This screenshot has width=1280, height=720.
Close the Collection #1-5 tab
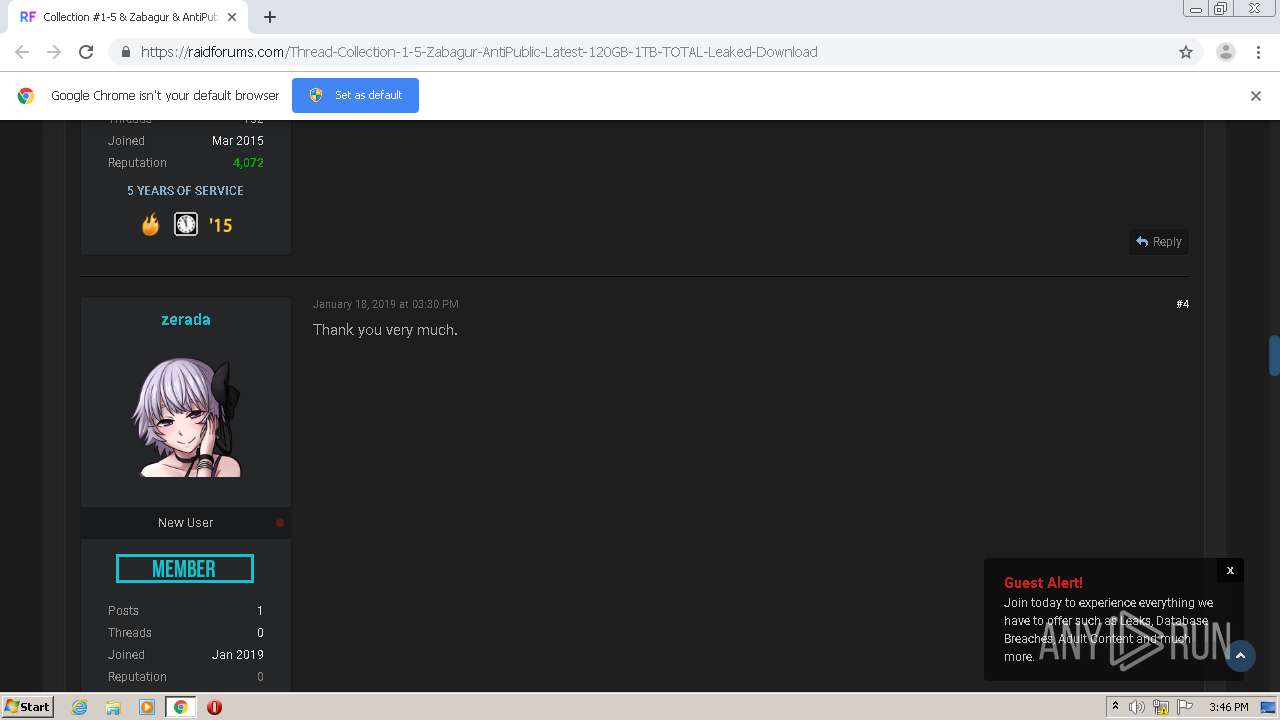click(x=232, y=17)
